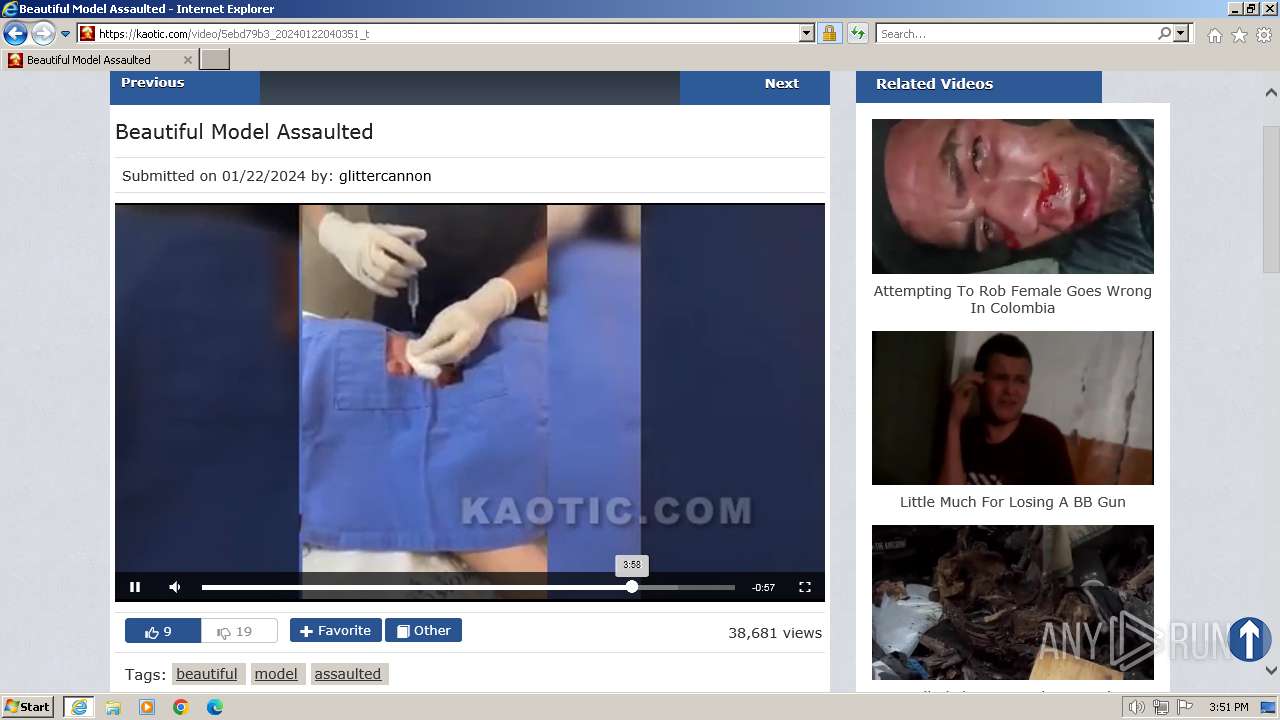This screenshot has height=720, width=1280.
Task: Open the Windows Start menu
Action: point(28,706)
